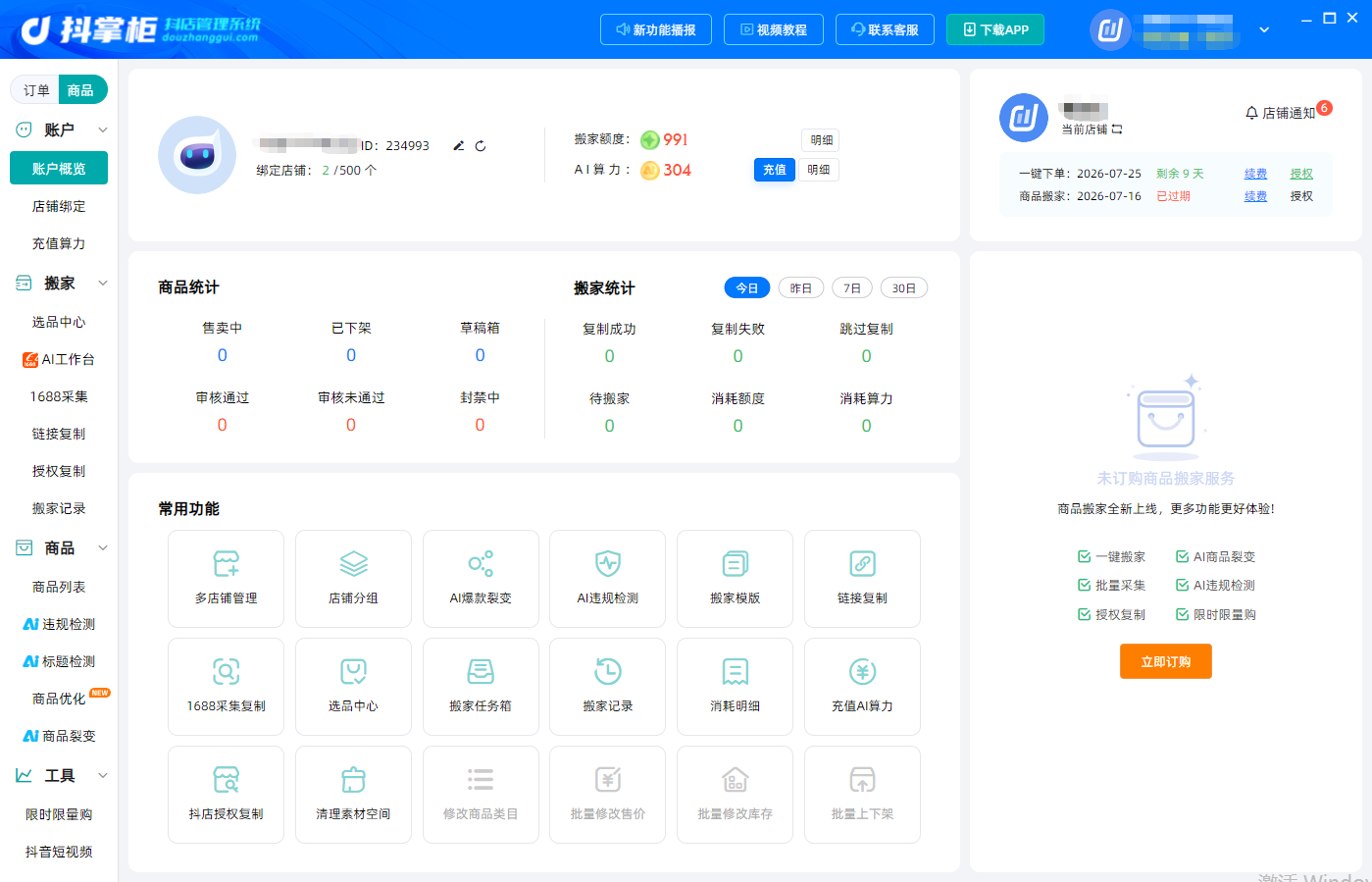Image resolution: width=1372 pixels, height=882 pixels.
Task: Click the switch icon beside 当前店铺
Action: pos(1117,130)
